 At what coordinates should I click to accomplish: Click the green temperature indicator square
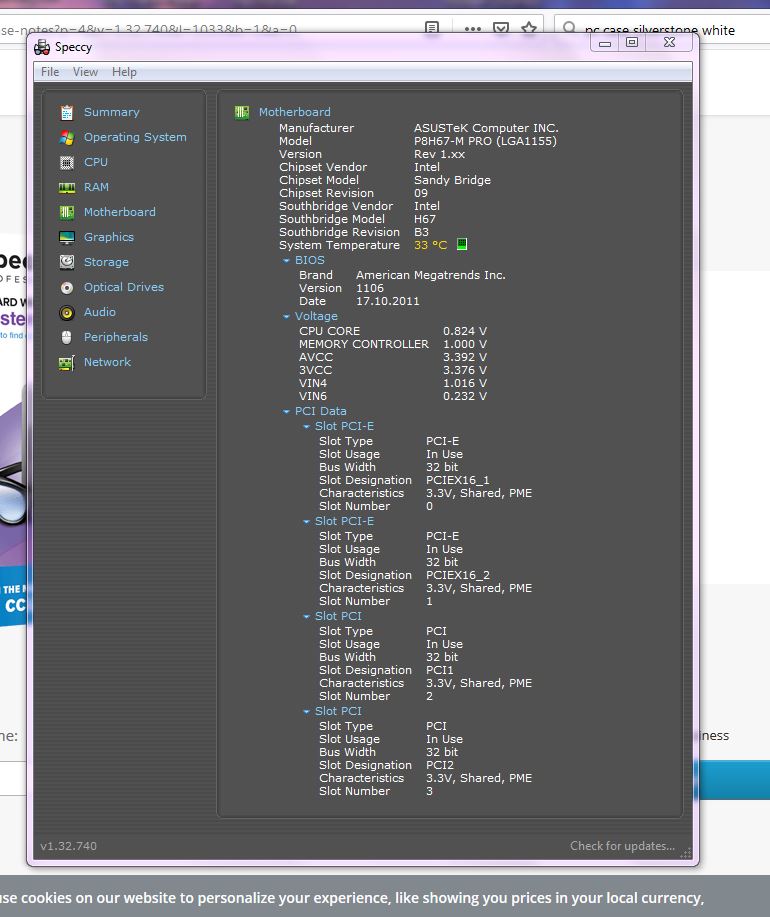462,244
